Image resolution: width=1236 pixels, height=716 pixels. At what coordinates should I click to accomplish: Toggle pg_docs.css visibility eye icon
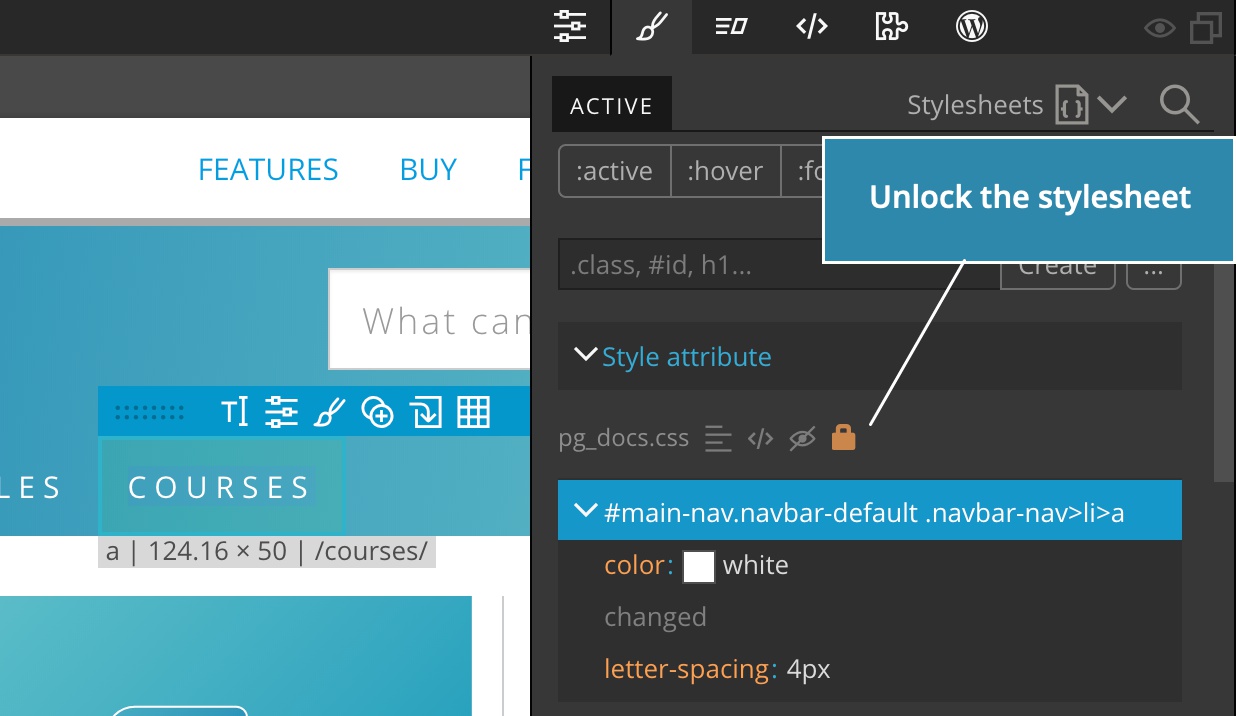click(802, 438)
